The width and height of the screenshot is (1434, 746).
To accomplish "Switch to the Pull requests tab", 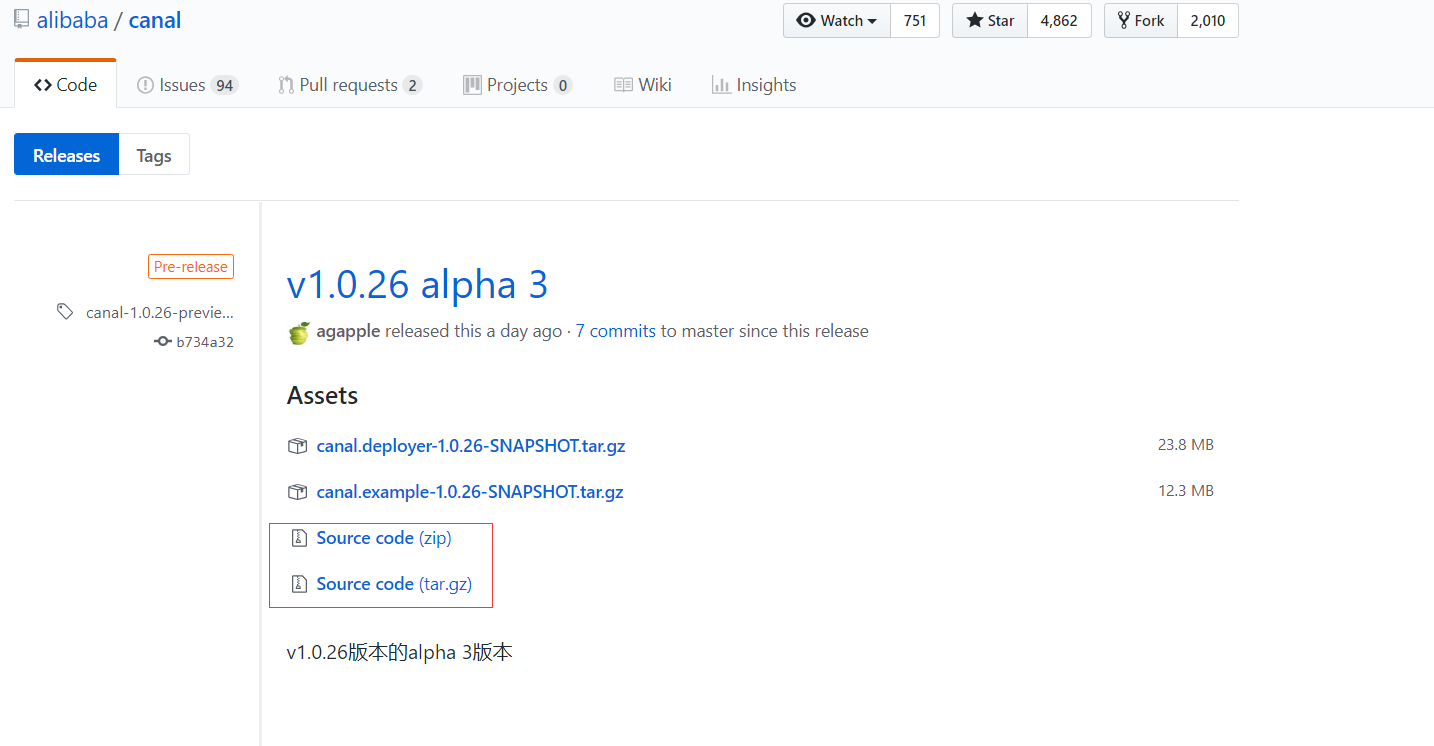I will pos(350,85).
